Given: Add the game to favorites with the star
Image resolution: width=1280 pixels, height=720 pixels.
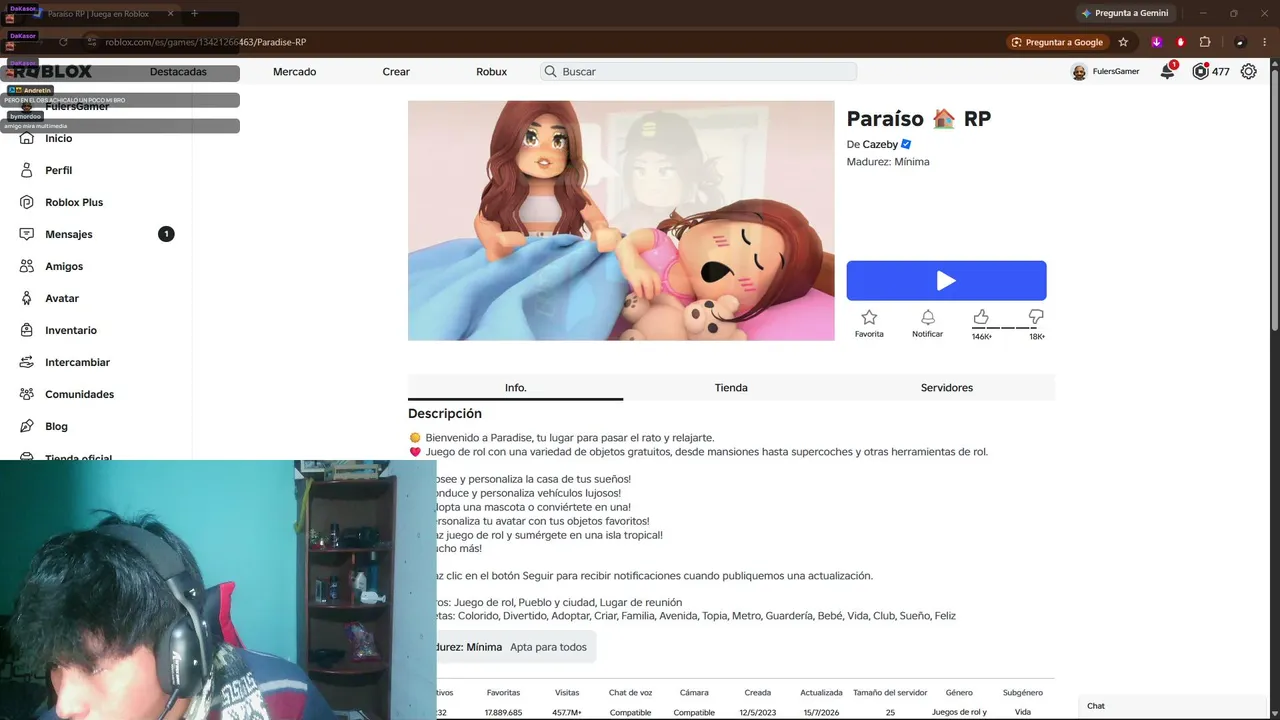Looking at the screenshot, I should click(x=869, y=317).
